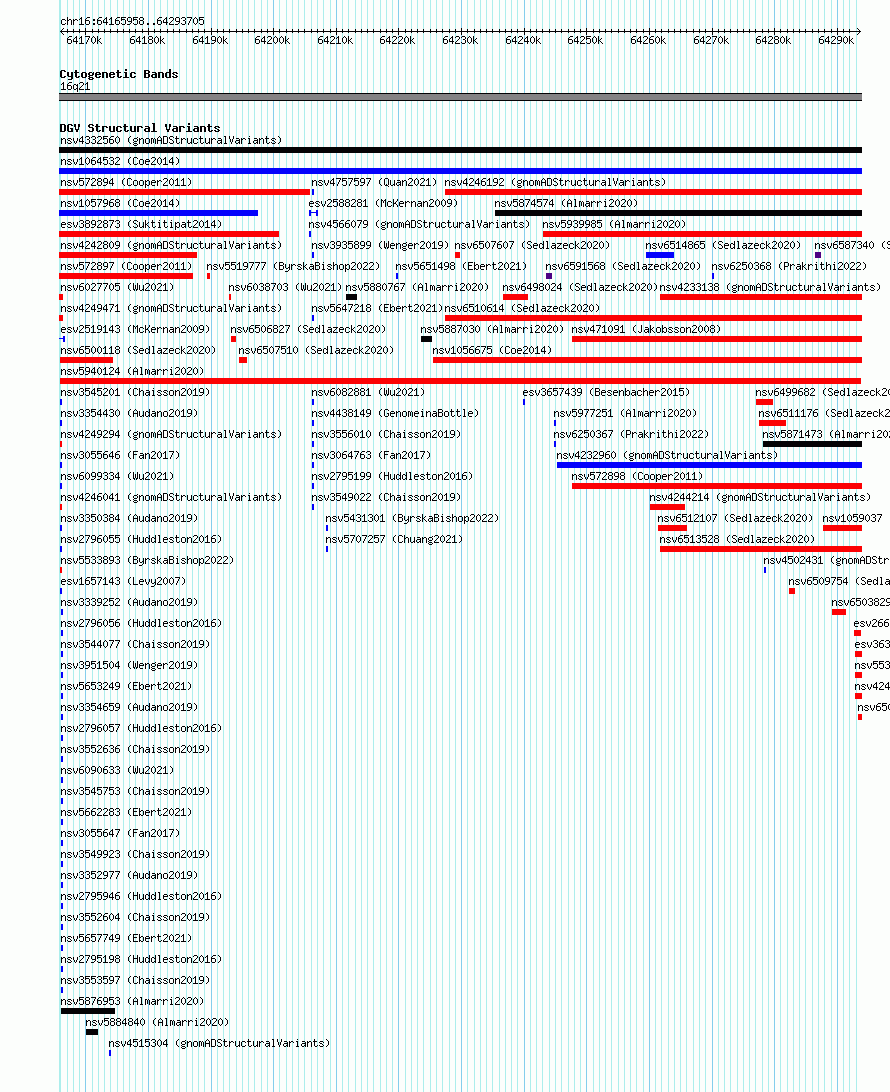Select nsv4566079 gnomADStructuralVariants label

click(x=419, y=224)
